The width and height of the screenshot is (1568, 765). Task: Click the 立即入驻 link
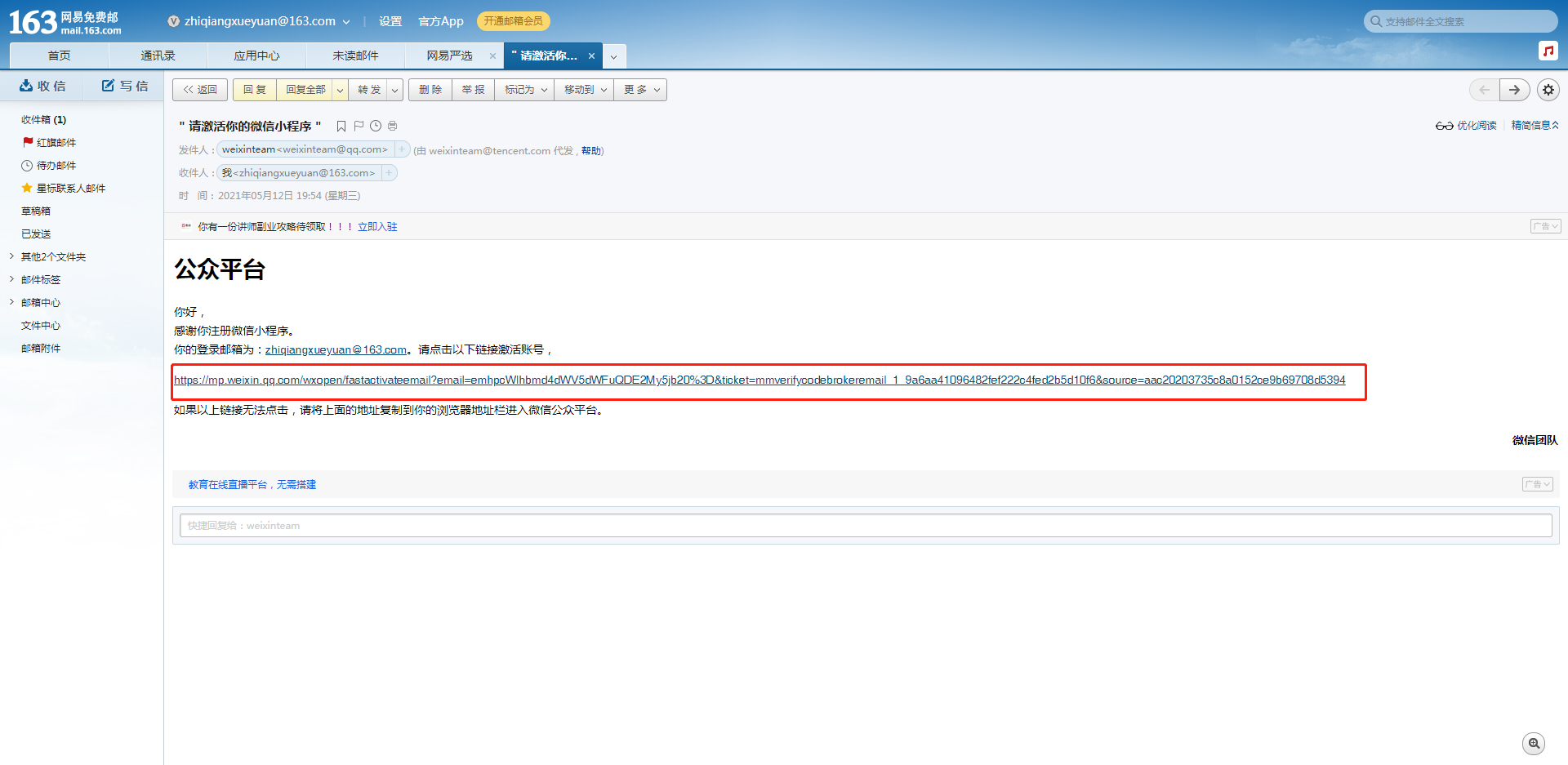click(377, 227)
